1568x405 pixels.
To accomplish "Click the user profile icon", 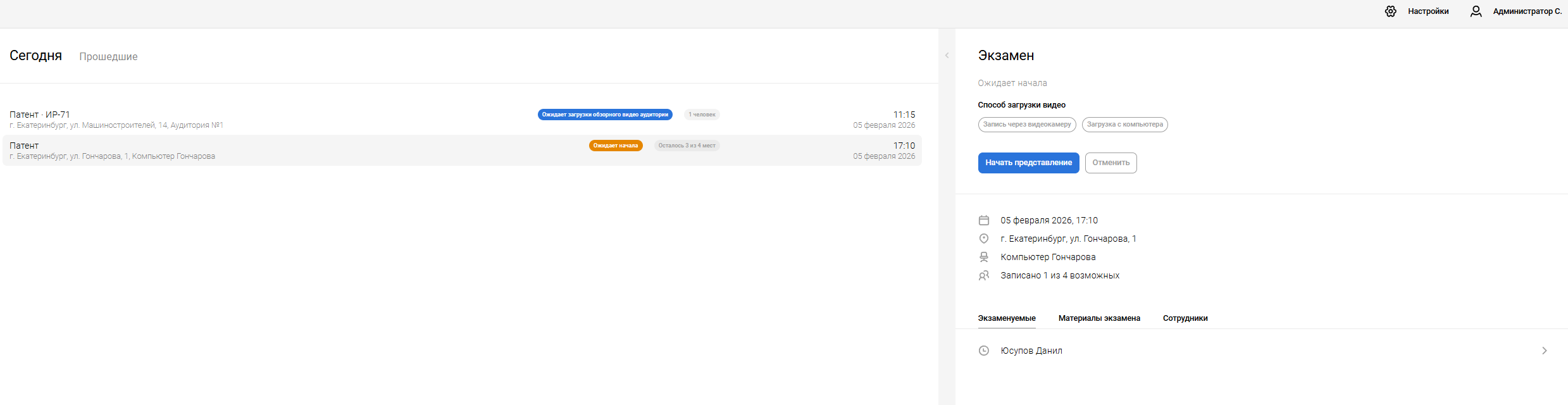I will (x=1476, y=11).
